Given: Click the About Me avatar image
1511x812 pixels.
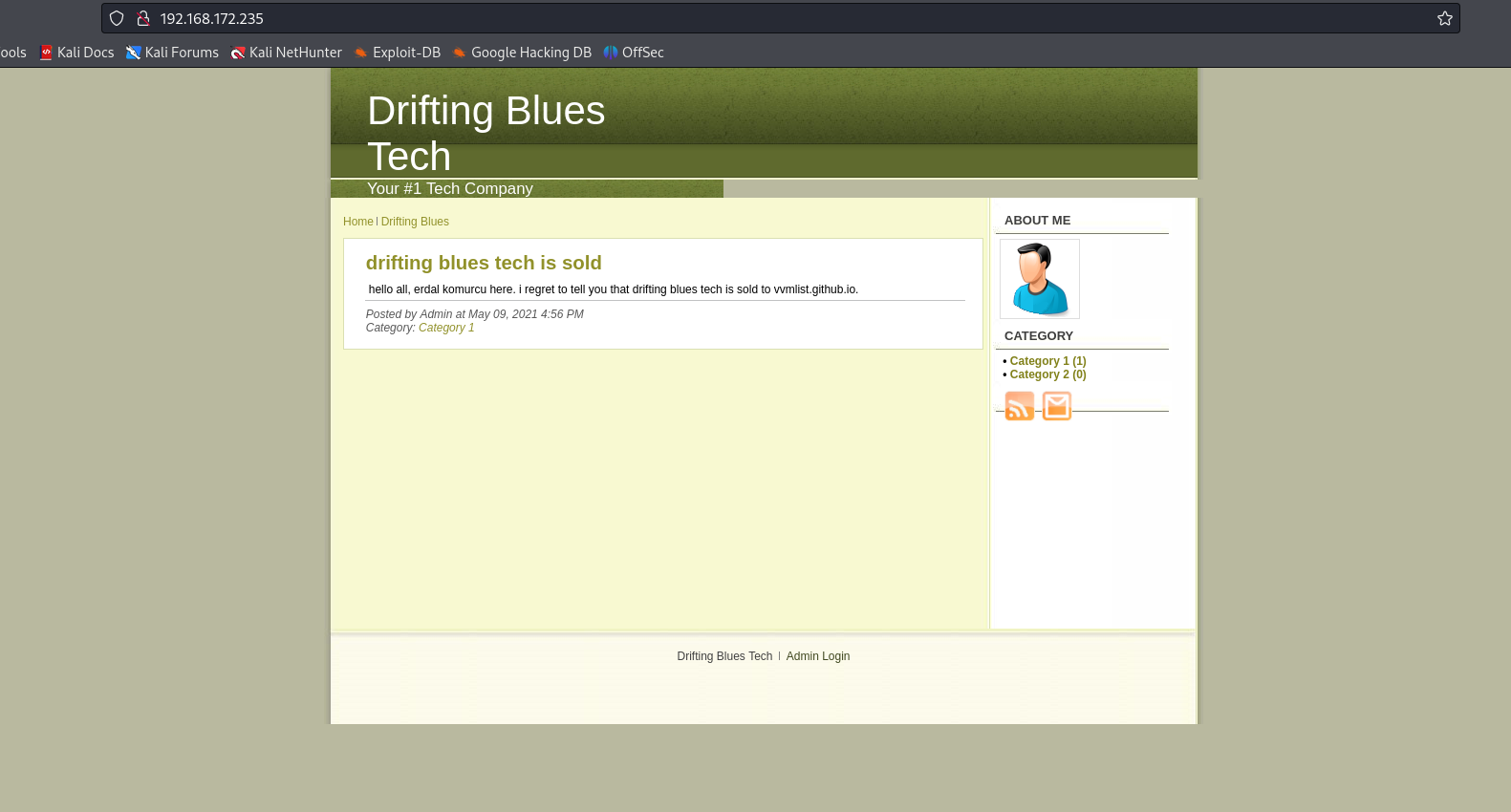Looking at the screenshot, I should click(1039, 279).
